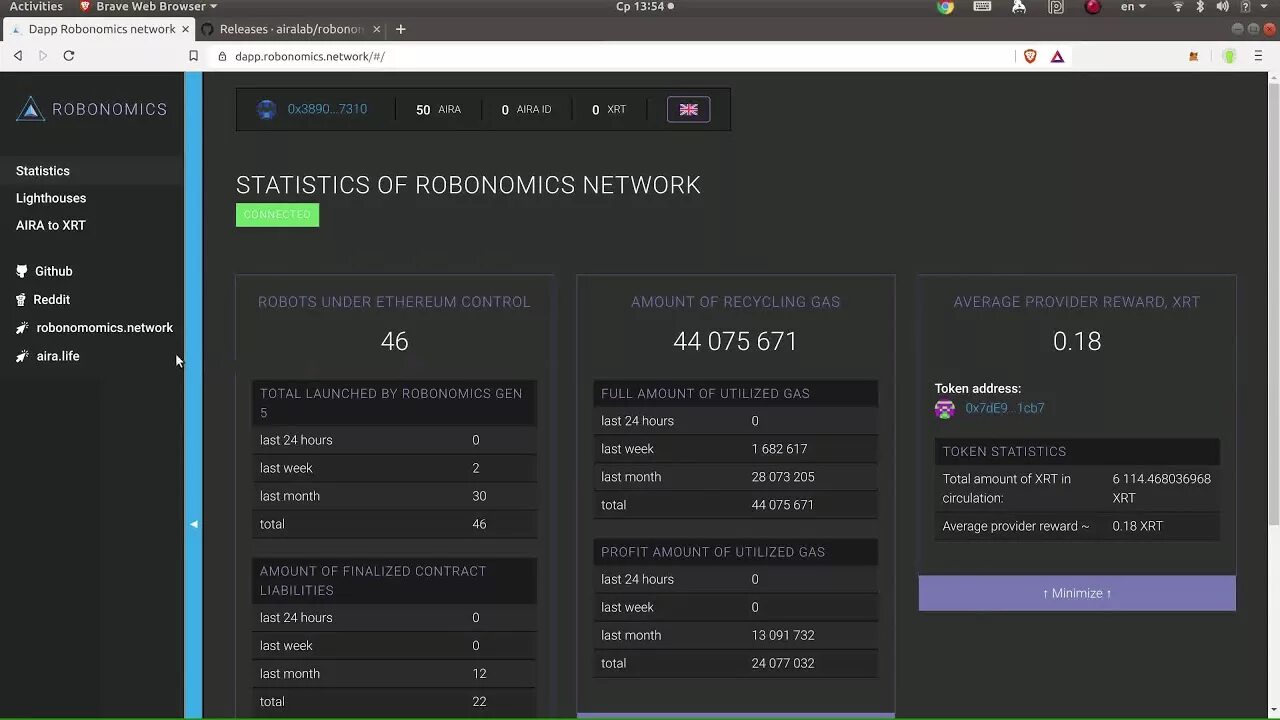Close the Releases airalab tab

click(377, 29)
